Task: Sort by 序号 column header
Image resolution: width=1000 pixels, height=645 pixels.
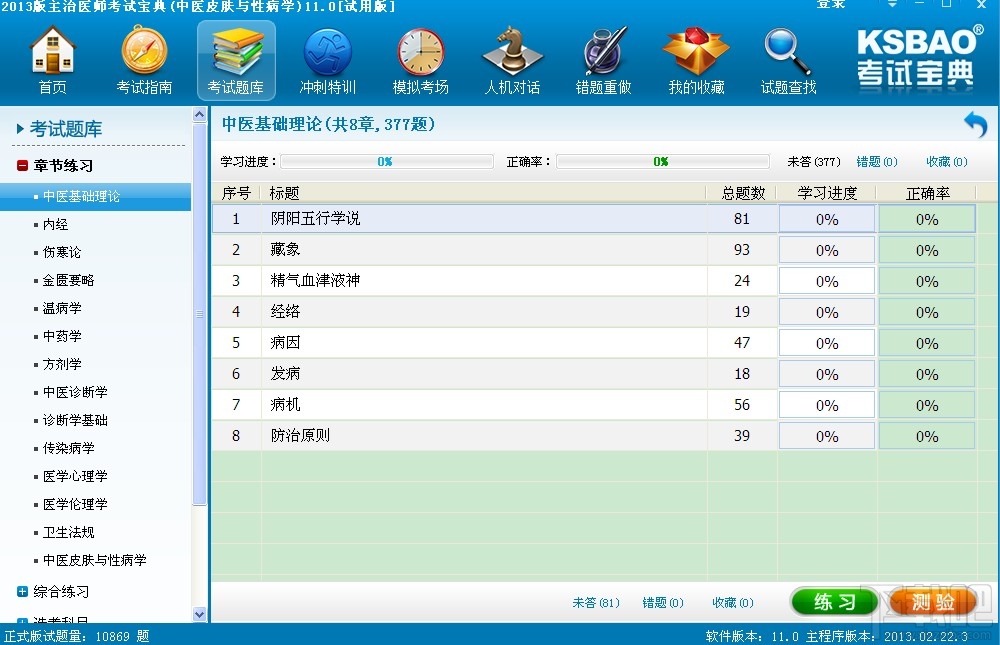Action: click(236, 193)
